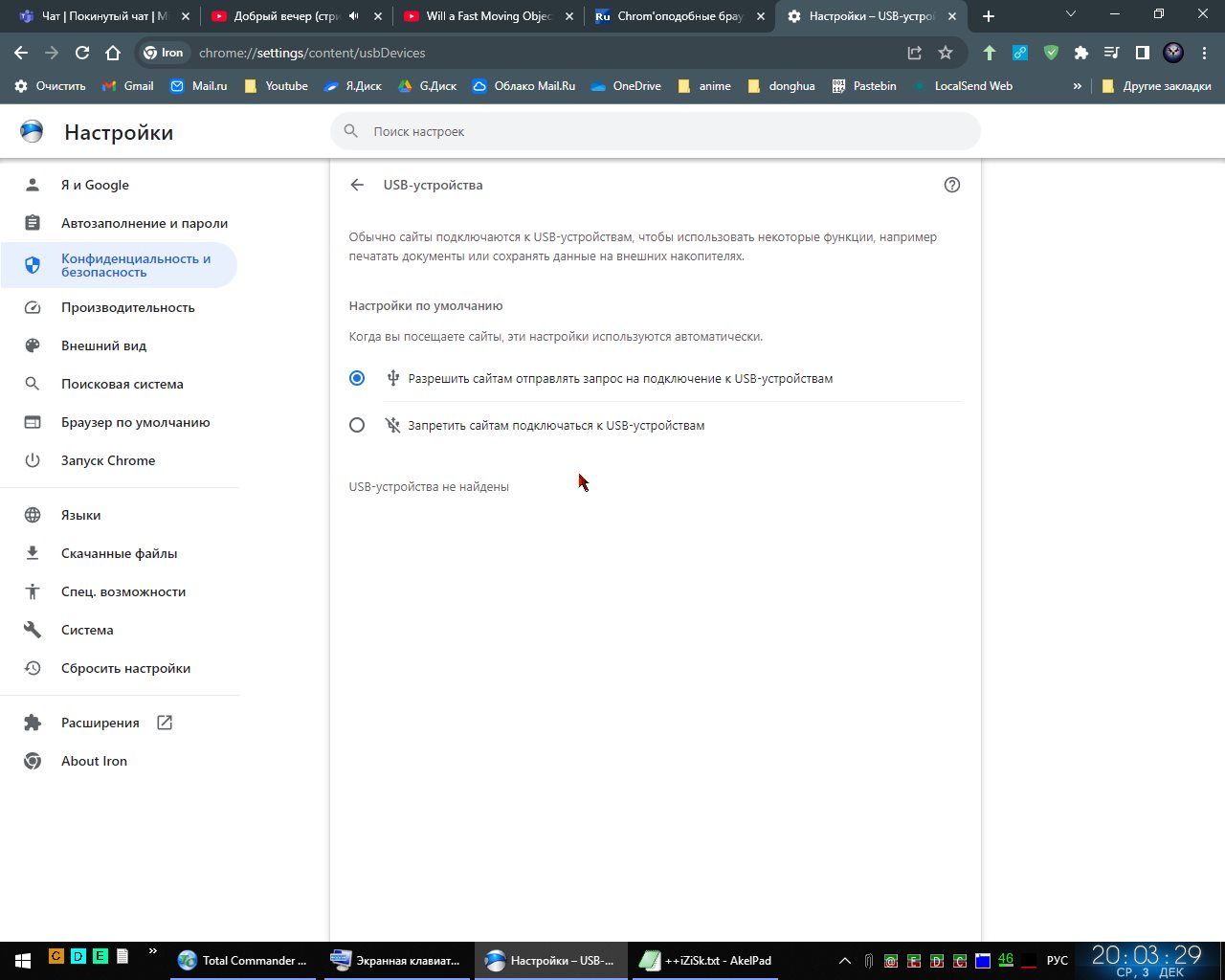Switch to the Chrom'оподобные браузеры tab
This screenshot has width=1225, height=980.
pyautogui.click(x=678, y=16)
